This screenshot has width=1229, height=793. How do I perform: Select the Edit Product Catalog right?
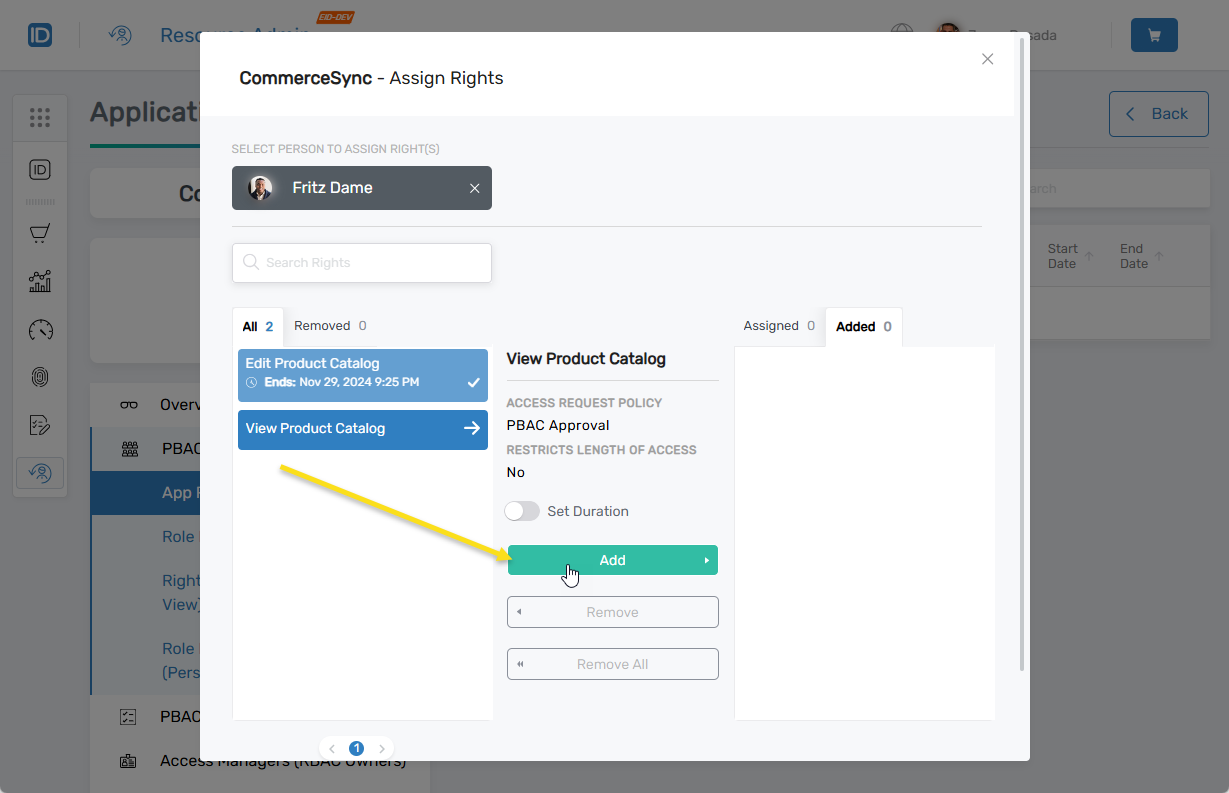[362, 374]
